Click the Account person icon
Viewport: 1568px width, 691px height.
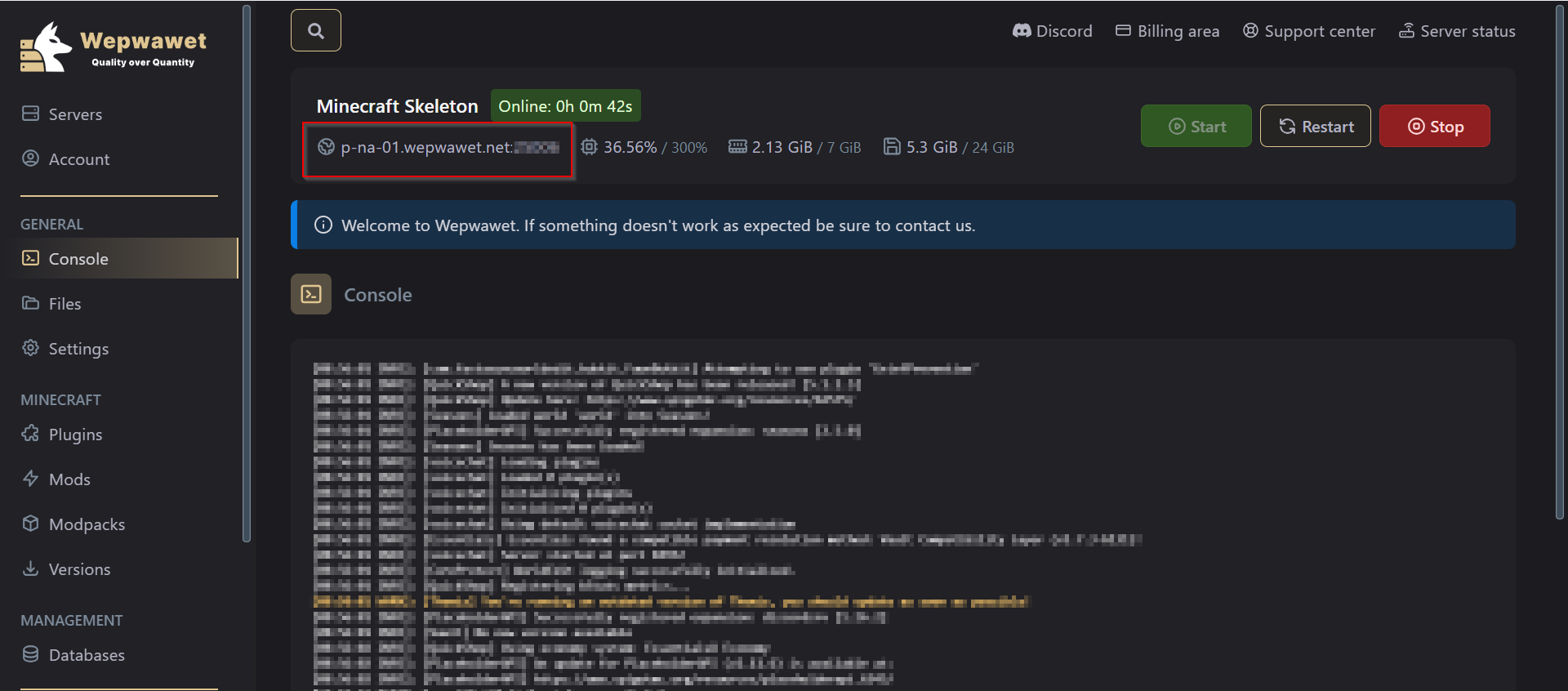[x=30, y=158]
